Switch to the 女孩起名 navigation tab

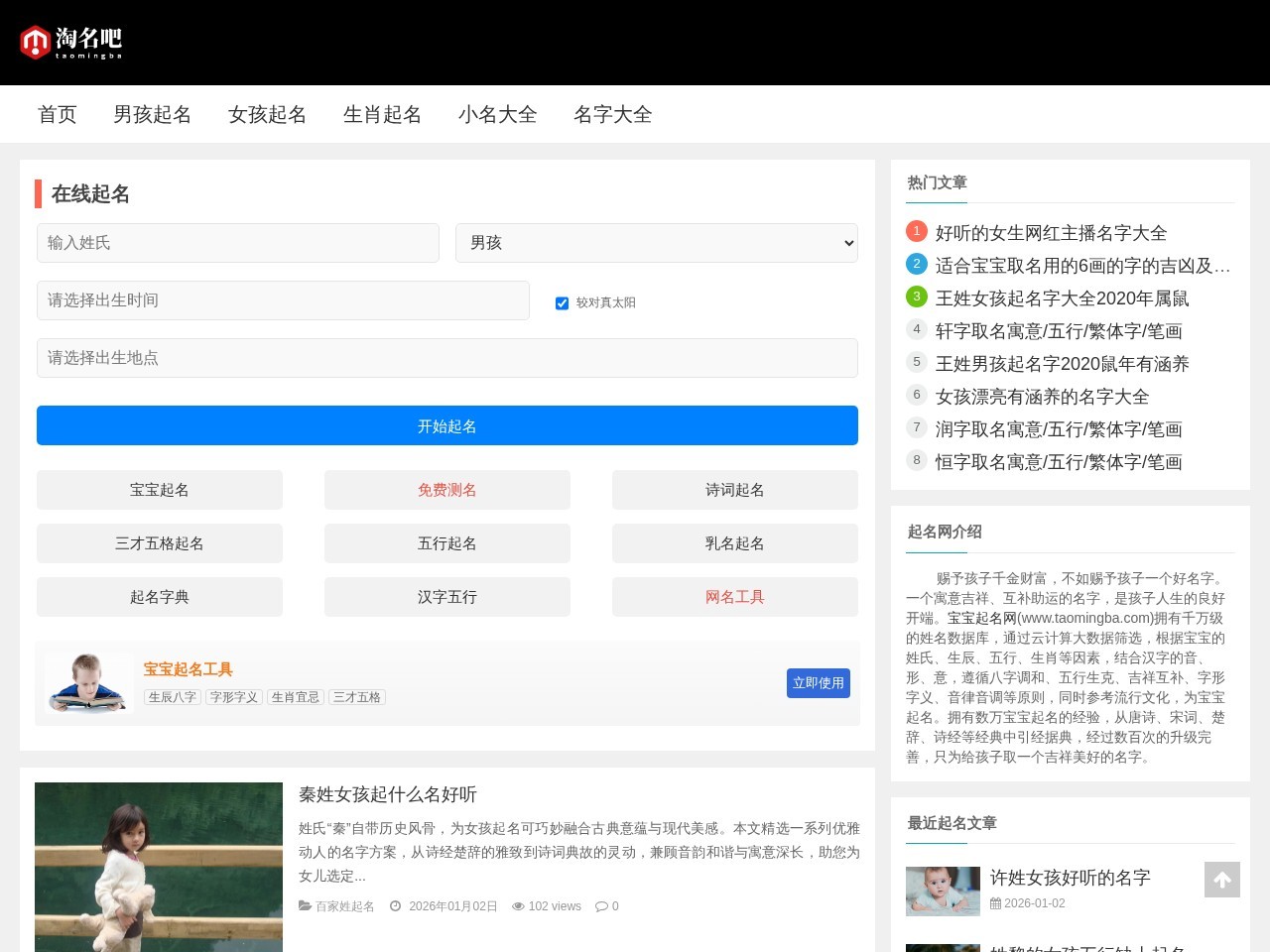267,114
